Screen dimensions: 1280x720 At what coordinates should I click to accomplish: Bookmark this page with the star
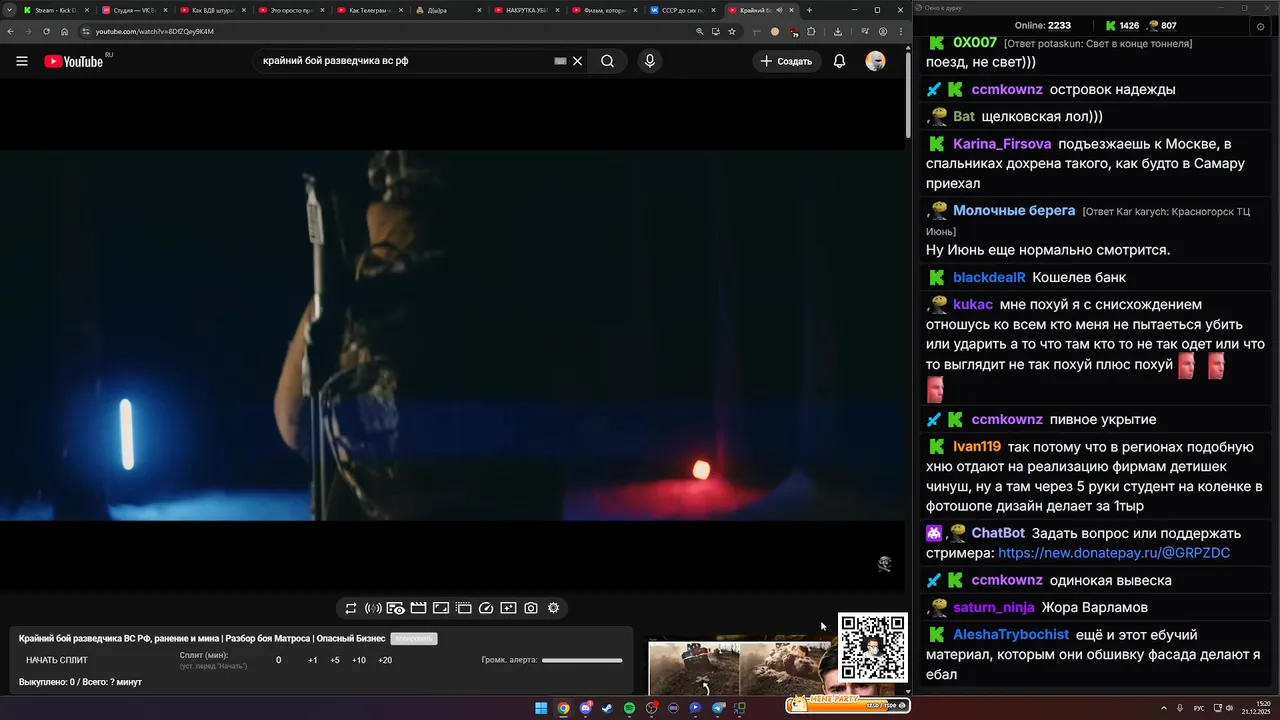click(732, 31)
